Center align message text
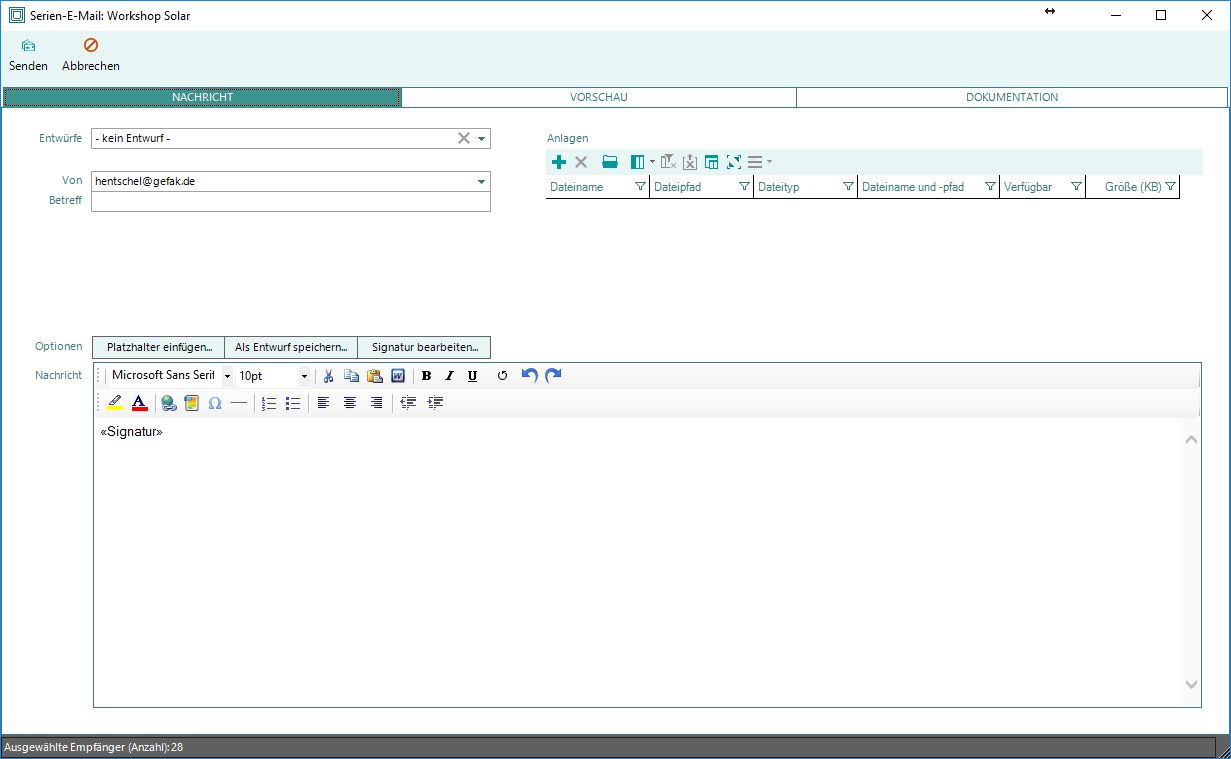The height and width of the screenshot is (759, 1231). pyautogui.click(x=349, y=403)
